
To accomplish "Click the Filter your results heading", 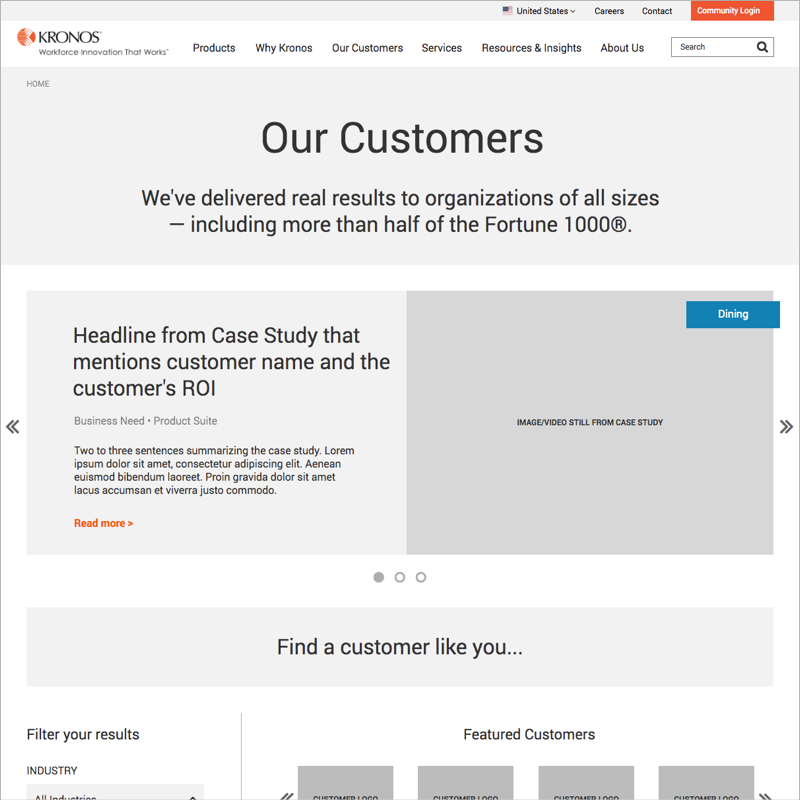I will point(83,734).
